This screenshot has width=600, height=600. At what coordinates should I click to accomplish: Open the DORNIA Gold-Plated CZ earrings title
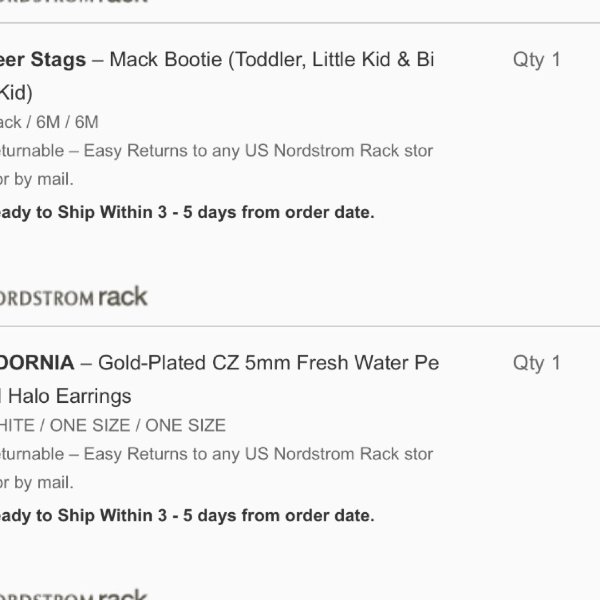[220, 379]
